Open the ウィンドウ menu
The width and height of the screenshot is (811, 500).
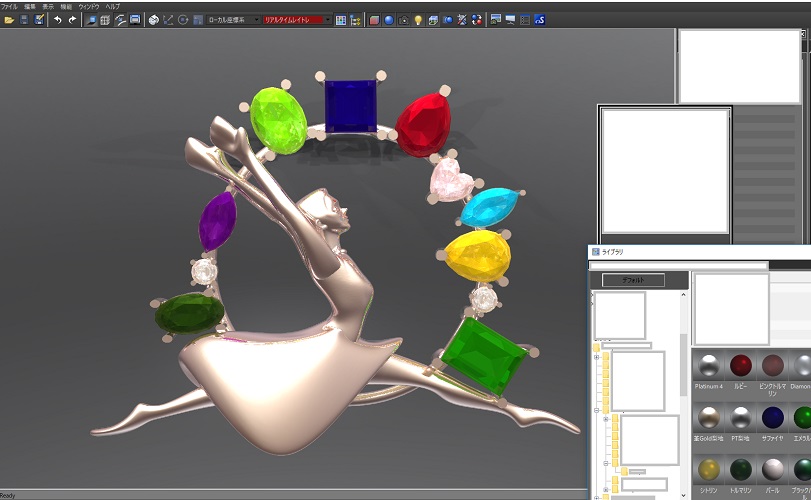(88, 6)
